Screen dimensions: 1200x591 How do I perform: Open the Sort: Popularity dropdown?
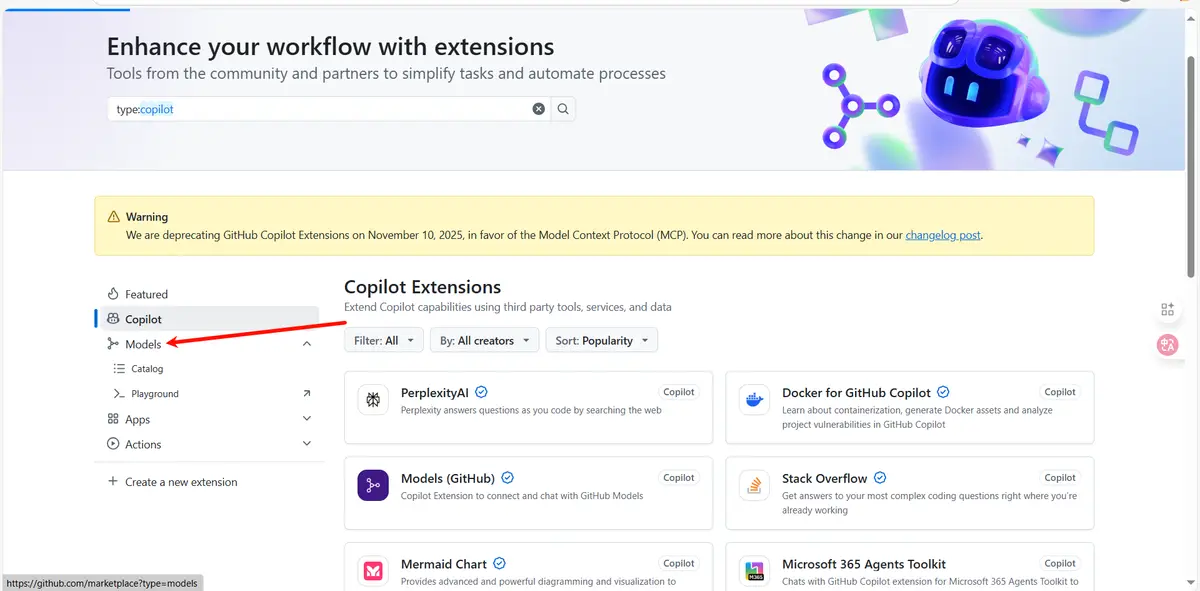602,341
